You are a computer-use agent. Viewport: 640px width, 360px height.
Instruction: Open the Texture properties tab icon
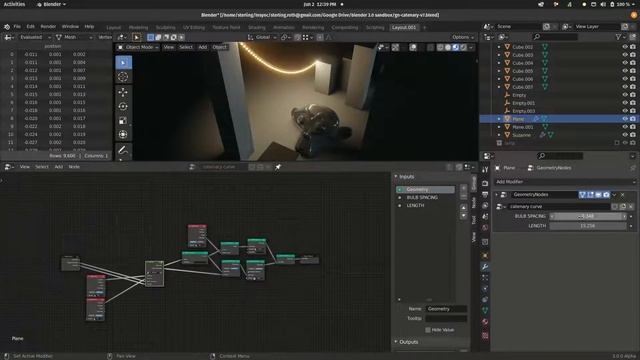pyautogui.click(x=485, y=336)
